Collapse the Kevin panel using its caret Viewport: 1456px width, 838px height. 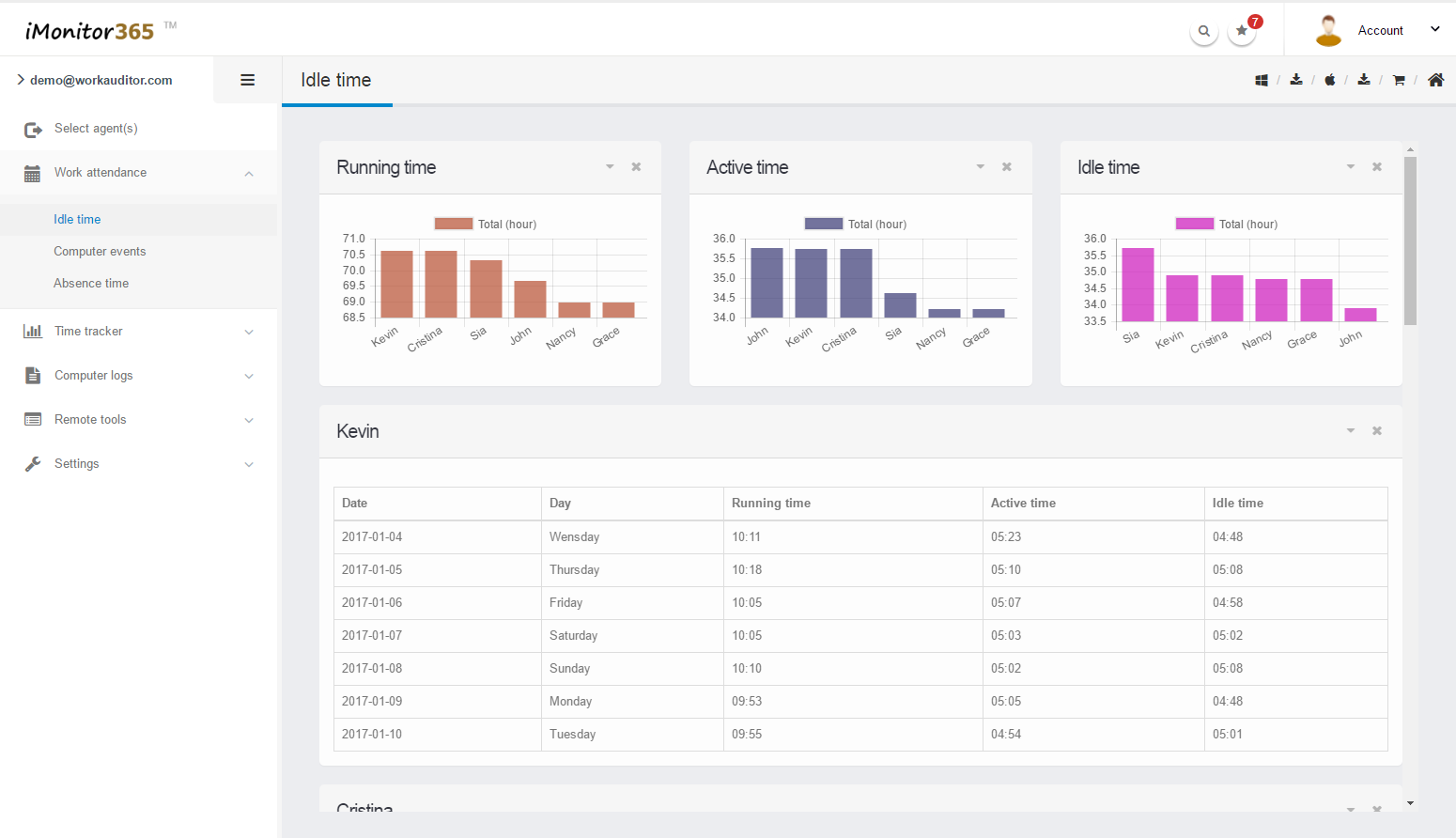pos(1351,431)
